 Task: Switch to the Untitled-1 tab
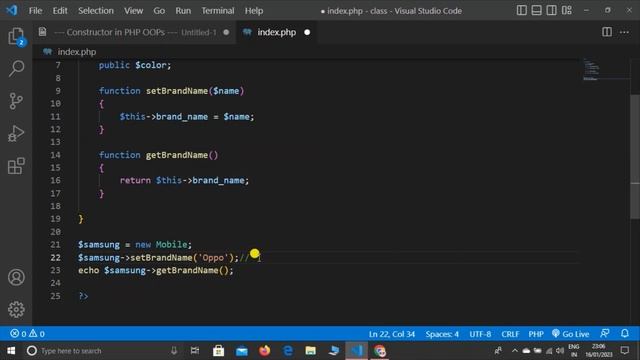pyautogui.click(x=135, y=32)
